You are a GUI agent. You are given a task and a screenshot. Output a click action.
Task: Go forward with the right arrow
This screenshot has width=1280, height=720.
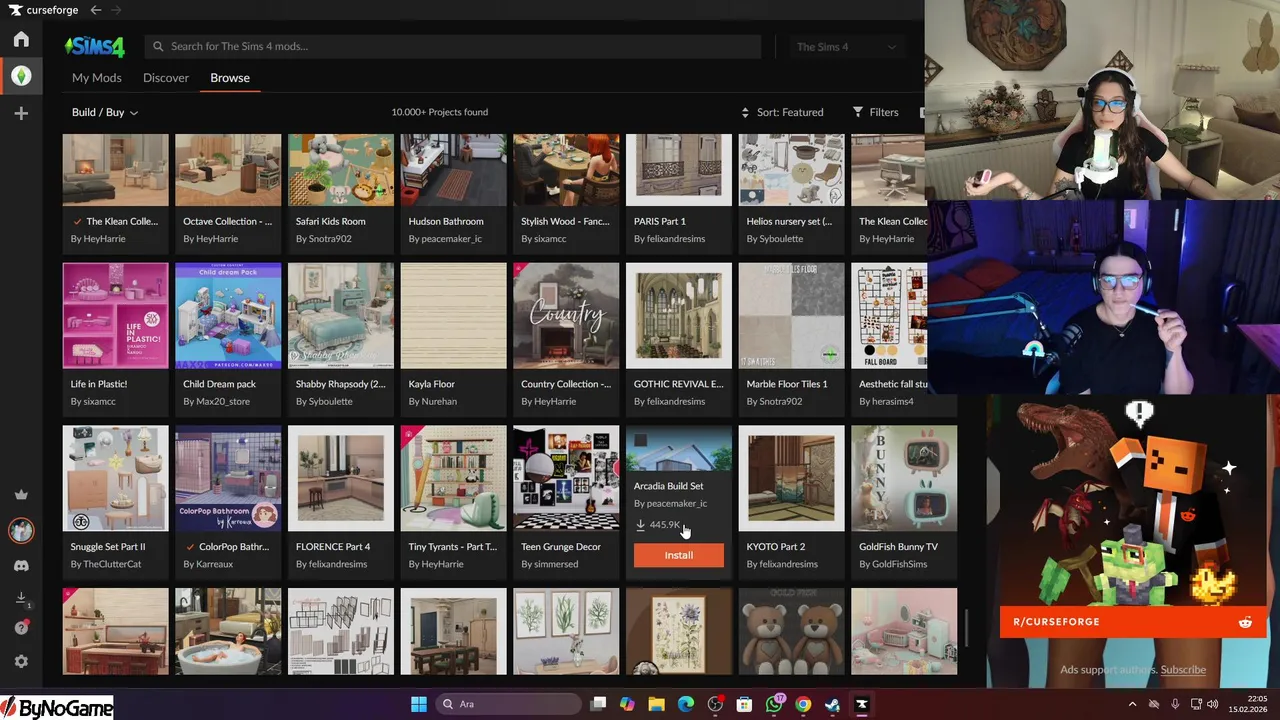pos(116,10)
